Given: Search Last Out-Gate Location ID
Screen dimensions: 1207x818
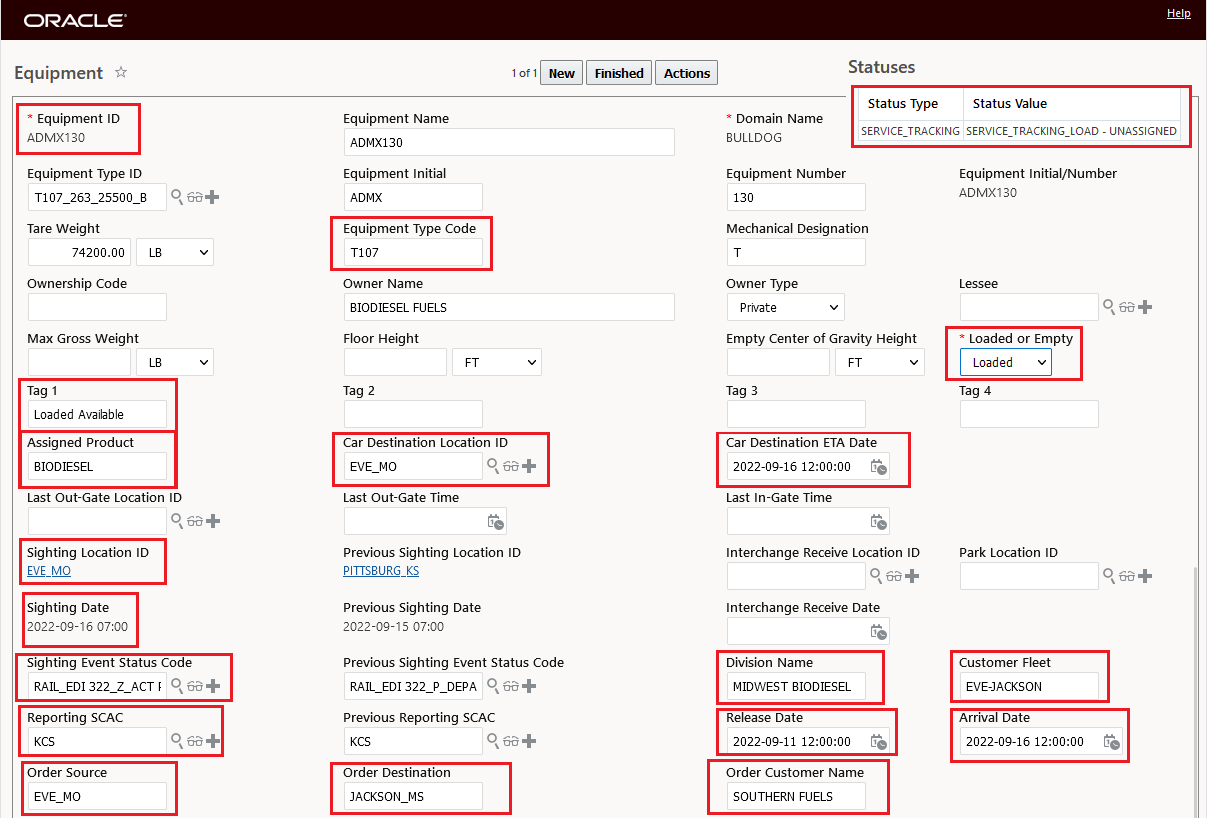Looking at the screenshot, I should pos(177,521).
